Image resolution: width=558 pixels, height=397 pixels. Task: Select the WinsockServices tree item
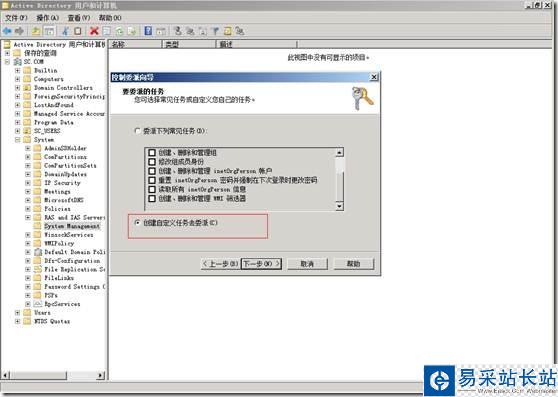pyautogui.click(x=69, y=235)
